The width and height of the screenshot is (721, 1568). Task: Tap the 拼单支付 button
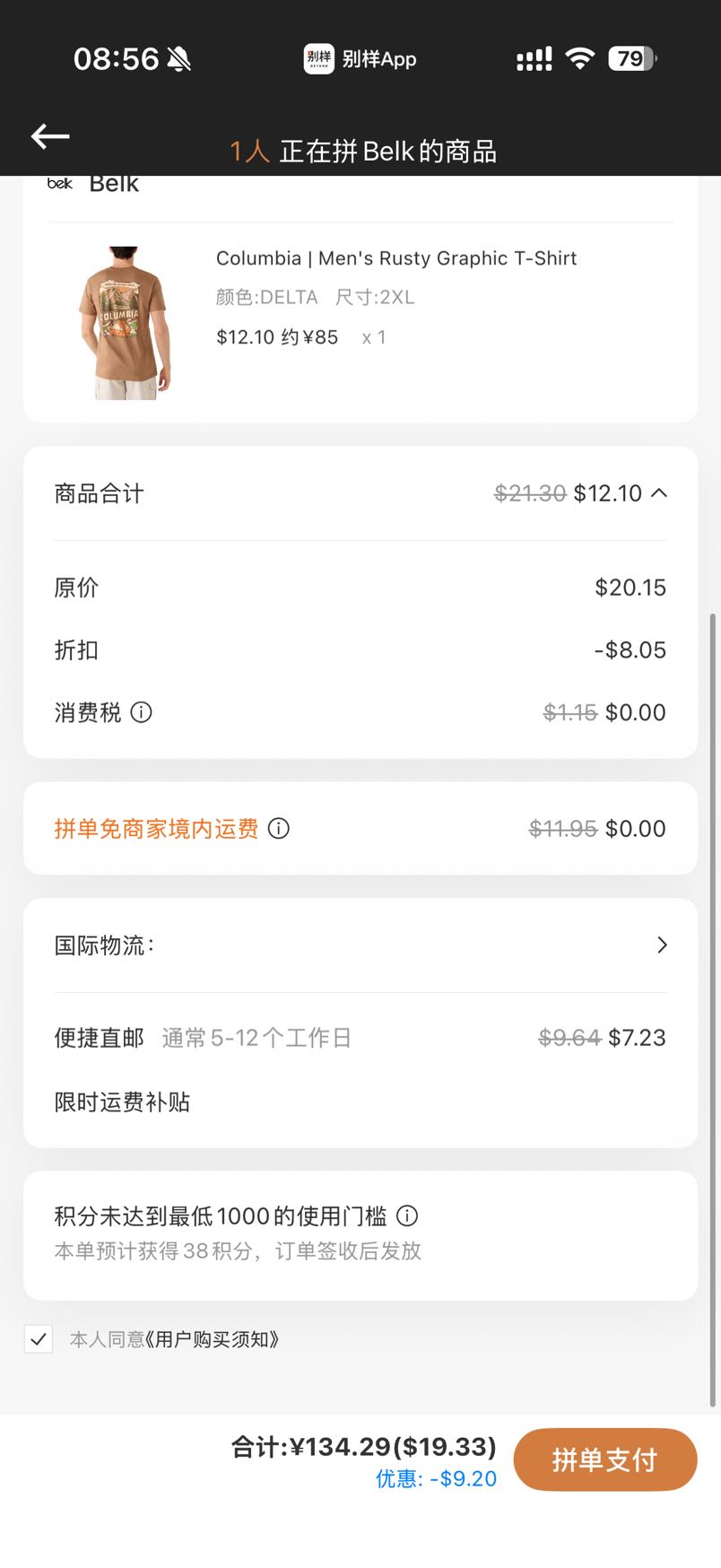(x=605, y=1459)
